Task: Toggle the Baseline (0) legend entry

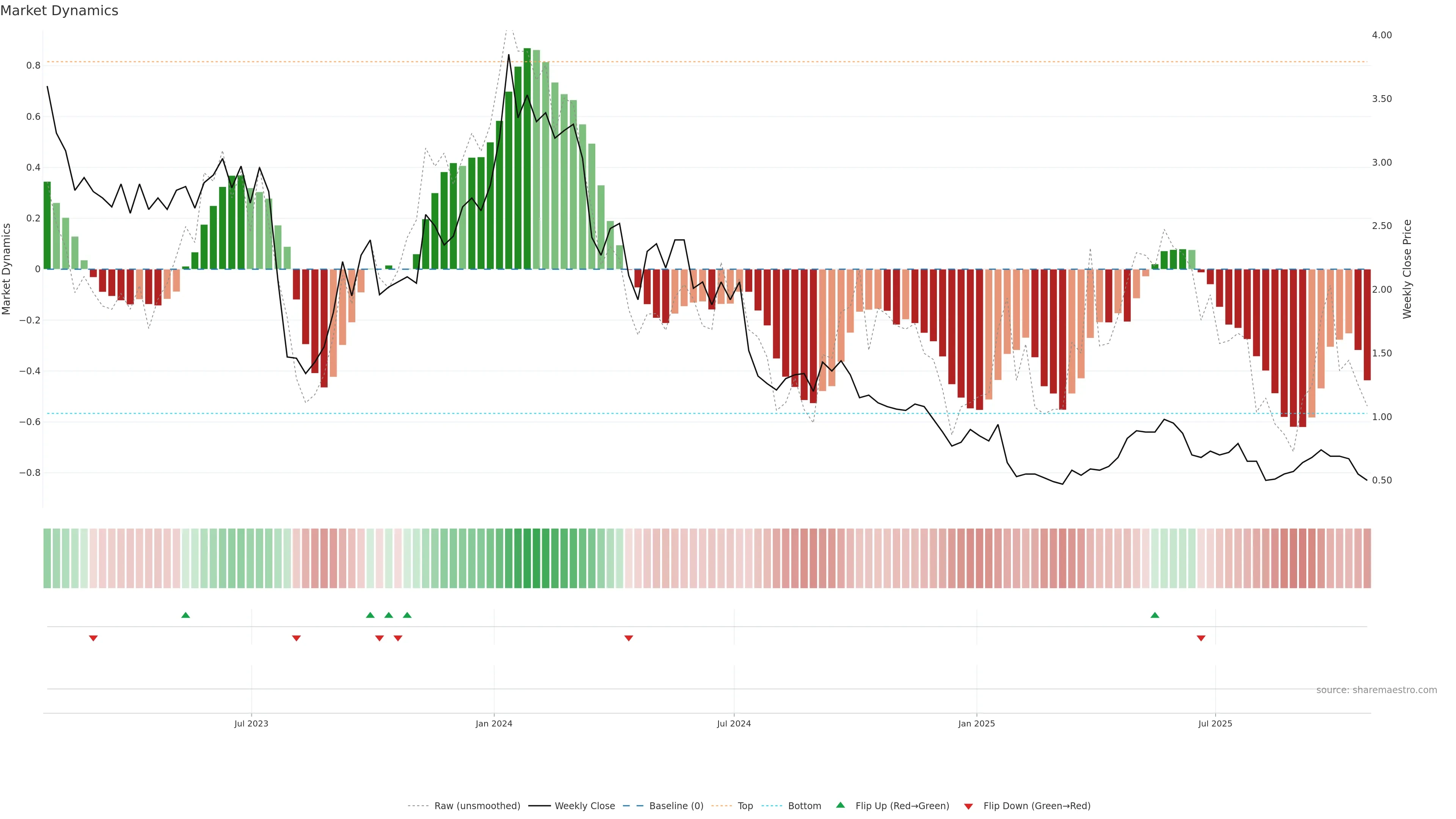Action: (676, 805)
